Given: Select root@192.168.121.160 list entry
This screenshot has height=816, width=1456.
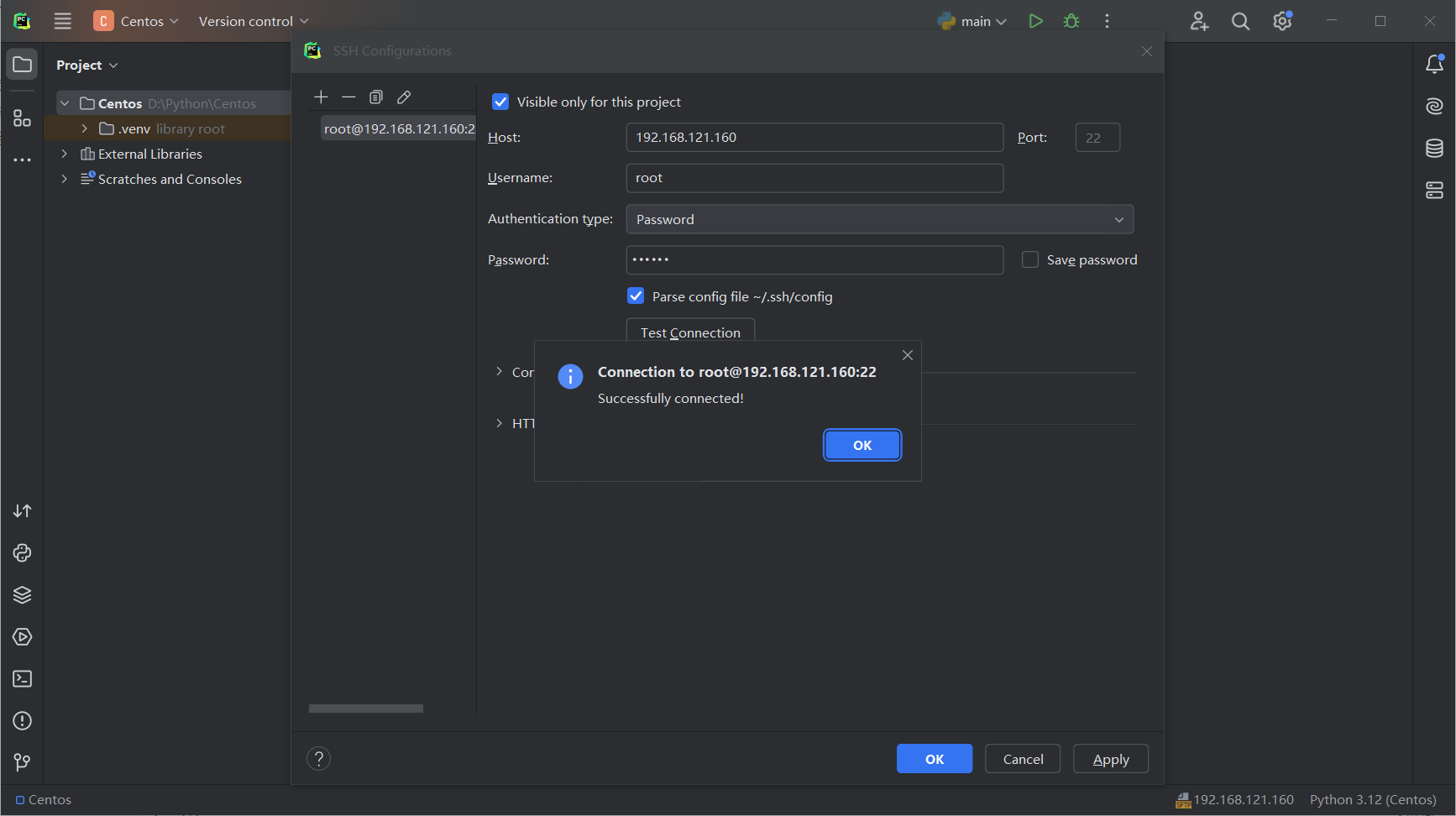Looking at the screenshot, I should (398, 128).
